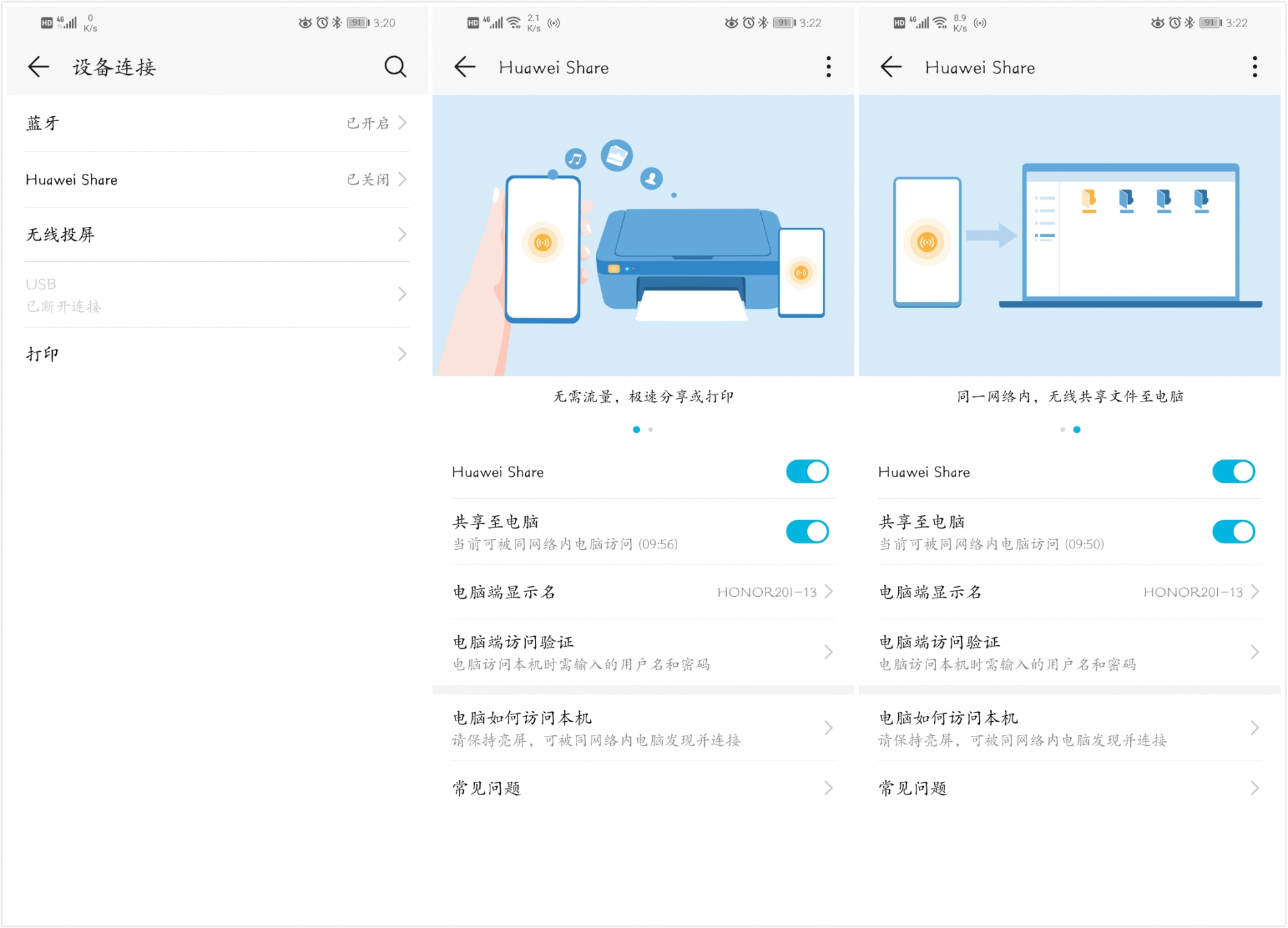Image resolution: width=1288 pixels, height=928 pixels.
Task: Open the three-dot menu on Huawei Share page
Action: pos(829,67)
